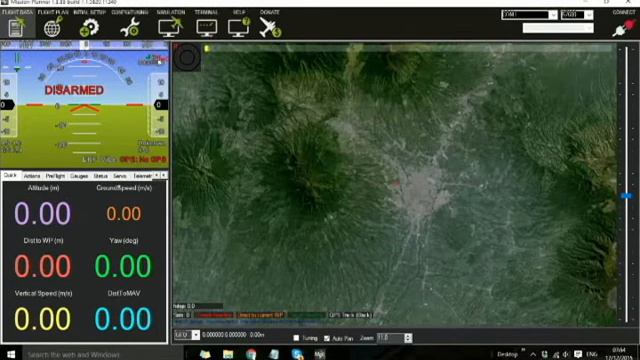The width and height of the screenshot is (640, 360).
Task: Open the Flight Data screen icon
Action: 17,28
